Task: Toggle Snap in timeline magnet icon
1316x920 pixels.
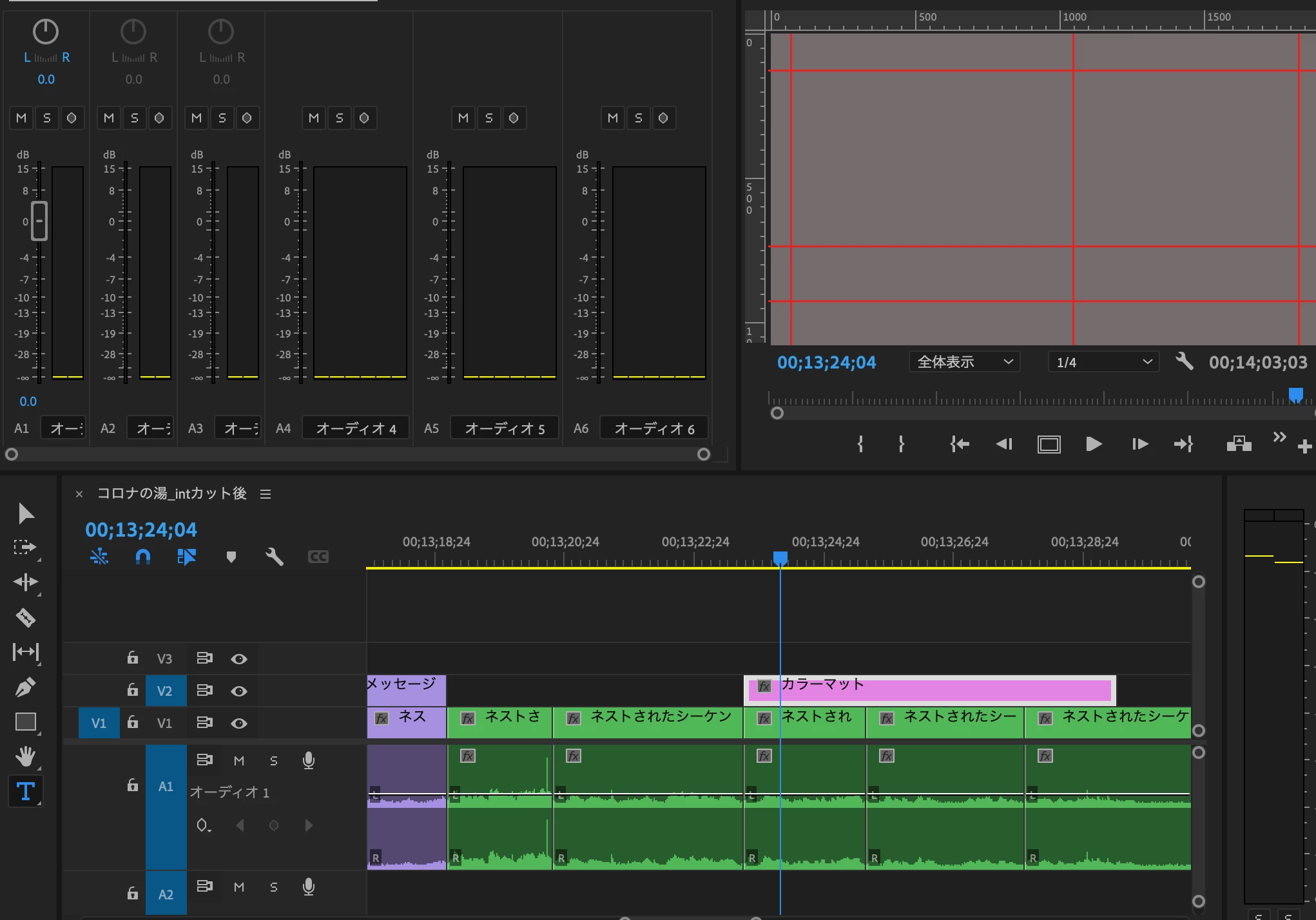Action: pyautogui.click(x=143, y=557)
